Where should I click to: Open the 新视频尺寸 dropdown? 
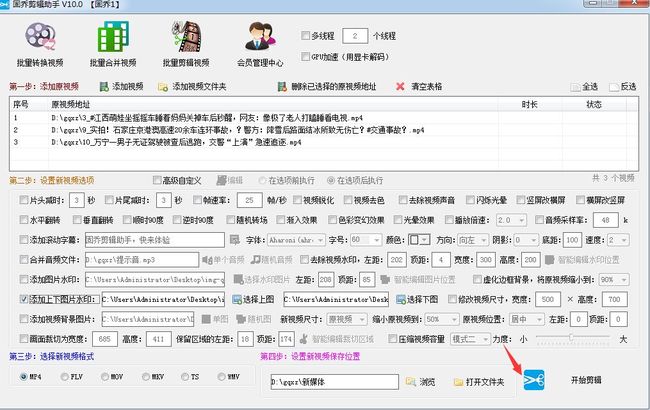[x=347, y=319]
